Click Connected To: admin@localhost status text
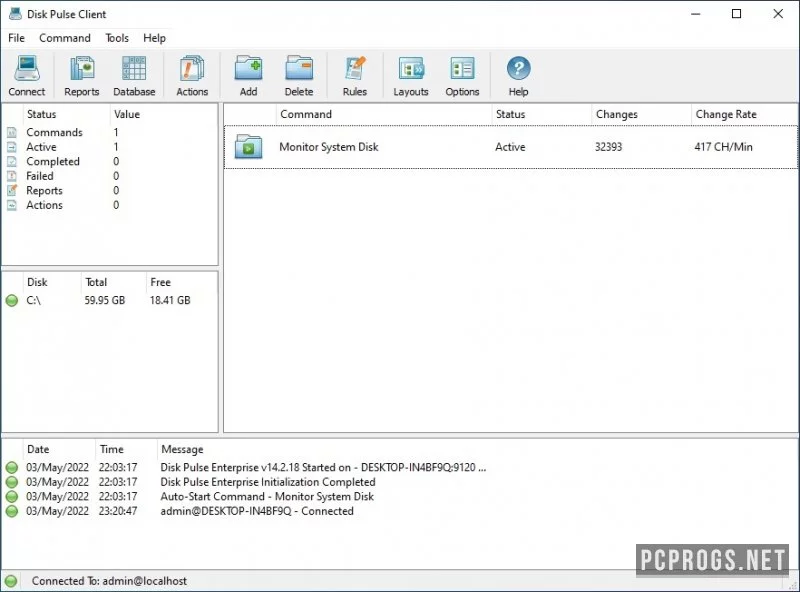Image resolution: width=800 pixels, height=592 pixels. pos(109,581)
